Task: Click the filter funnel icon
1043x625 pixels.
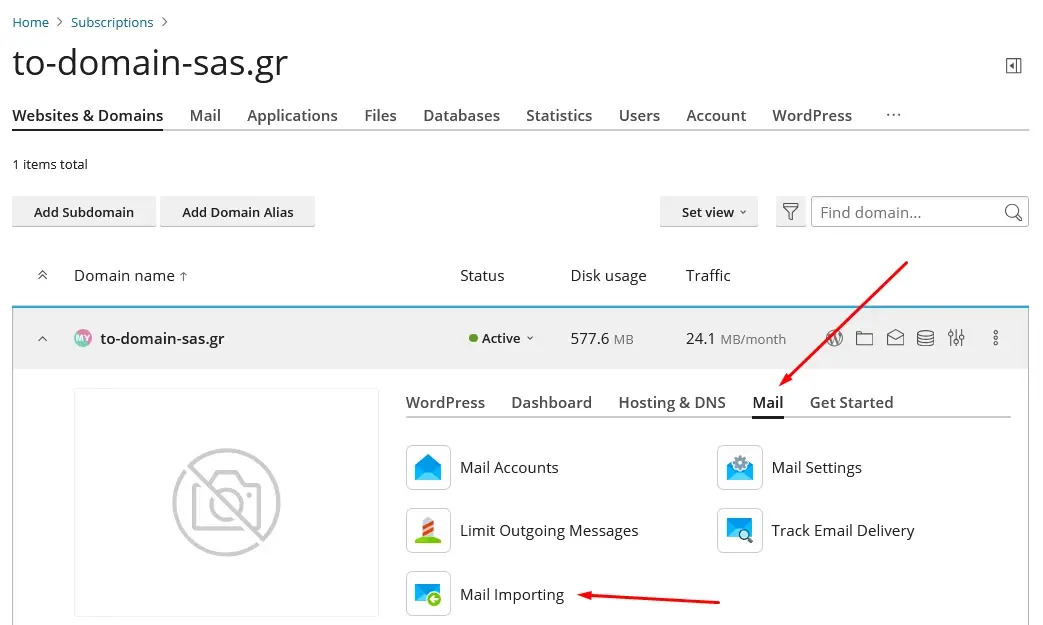Action: click(x=791, y=212)
